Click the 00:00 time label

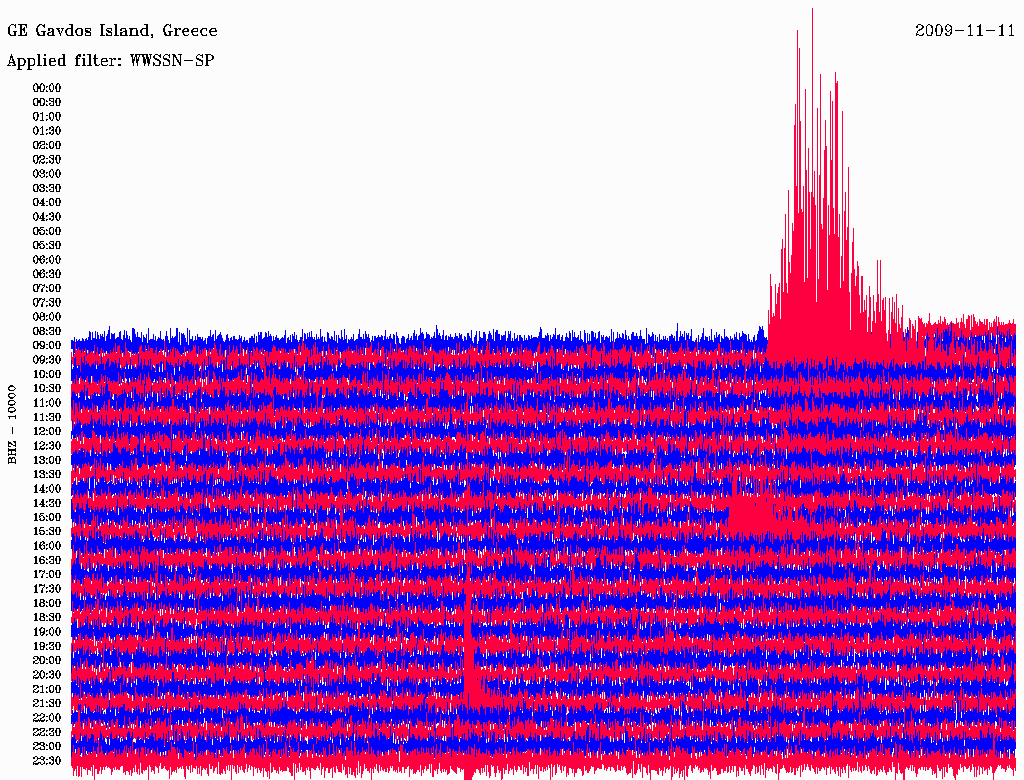(47, 88)
